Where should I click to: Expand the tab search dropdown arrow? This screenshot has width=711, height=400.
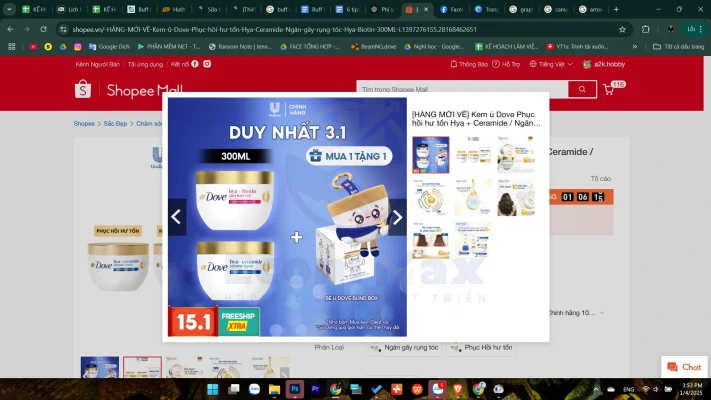9,9
